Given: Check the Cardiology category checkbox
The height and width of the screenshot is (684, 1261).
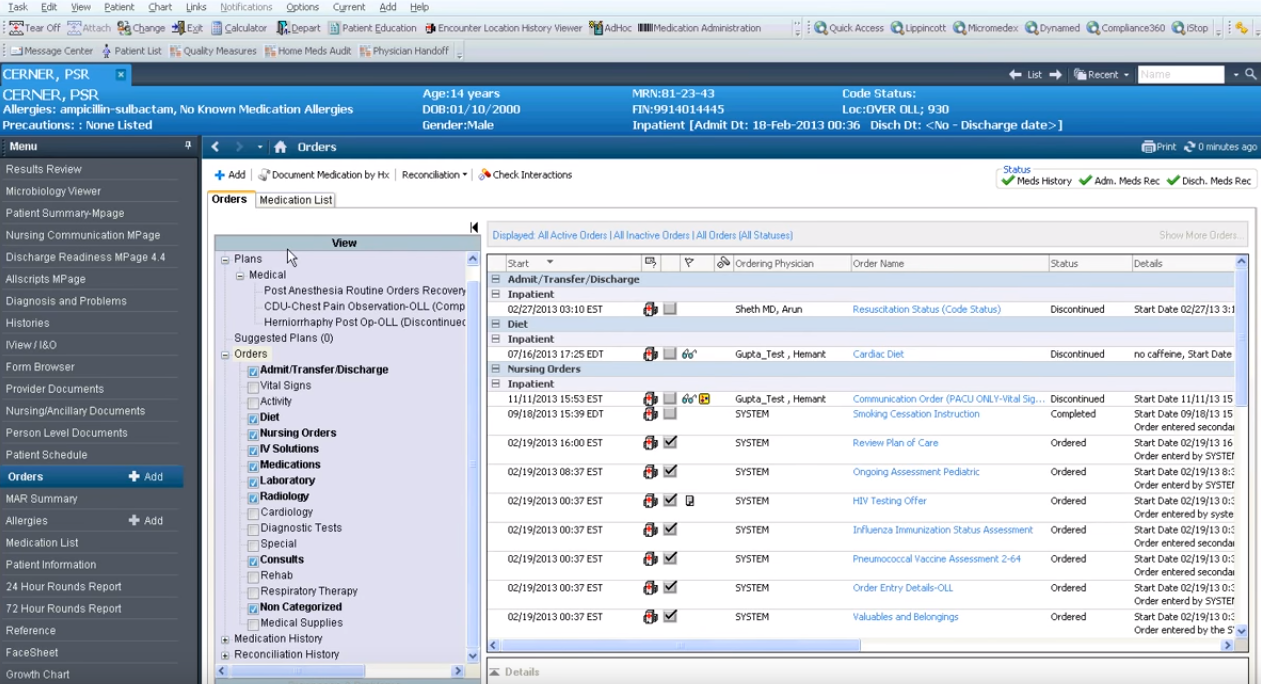Looking at the screenshot, I should [253, 513].
